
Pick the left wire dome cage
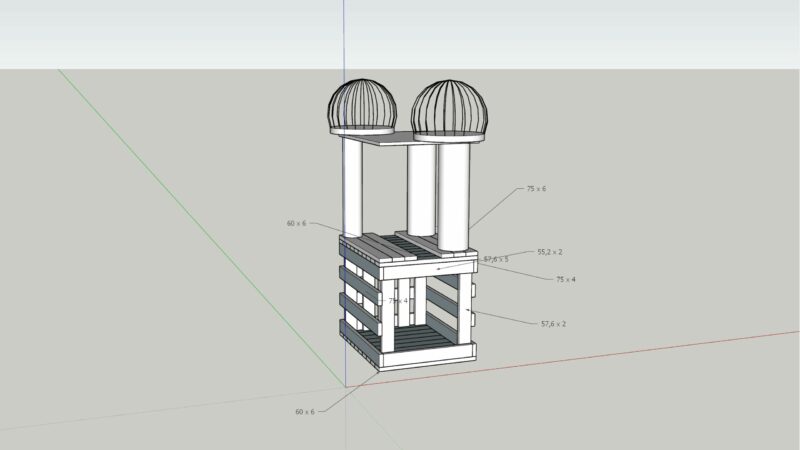(x=362, y=104)
